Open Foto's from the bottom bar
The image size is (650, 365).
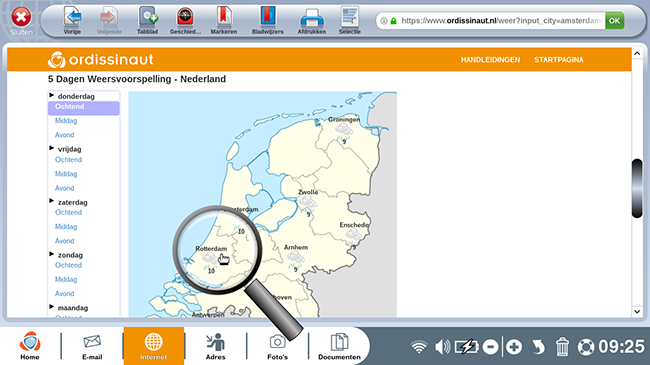click(277, 346)
